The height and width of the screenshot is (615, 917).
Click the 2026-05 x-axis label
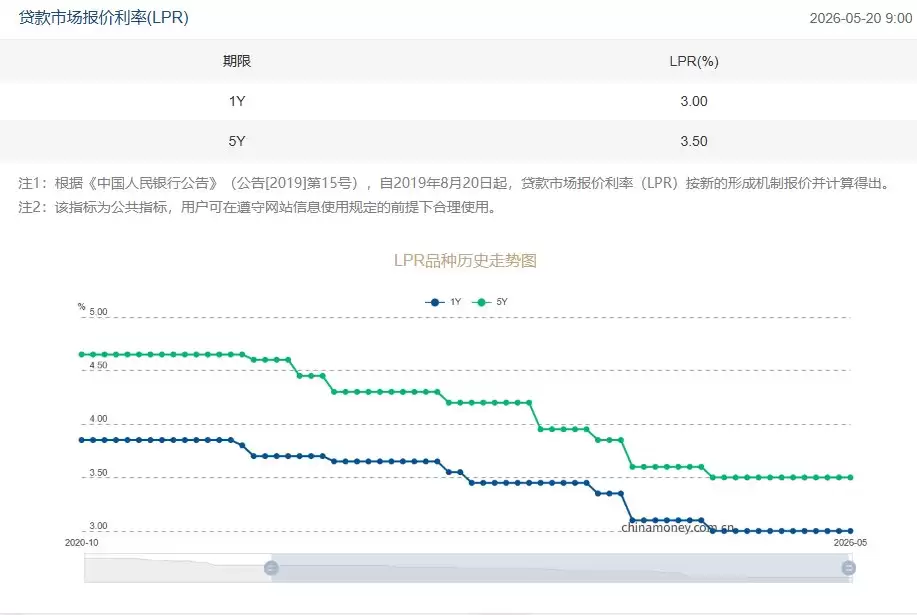(850, 543)
